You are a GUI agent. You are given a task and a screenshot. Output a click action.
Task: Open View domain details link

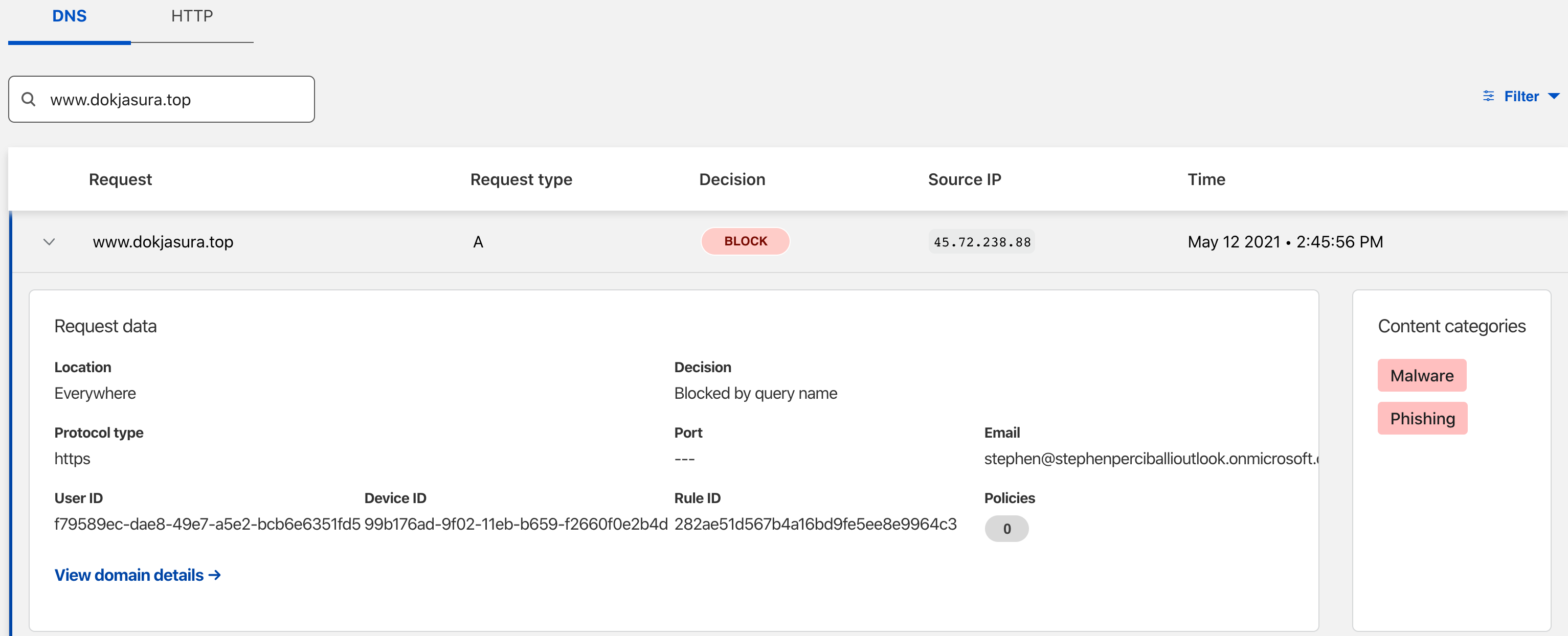tap(138, 575)
